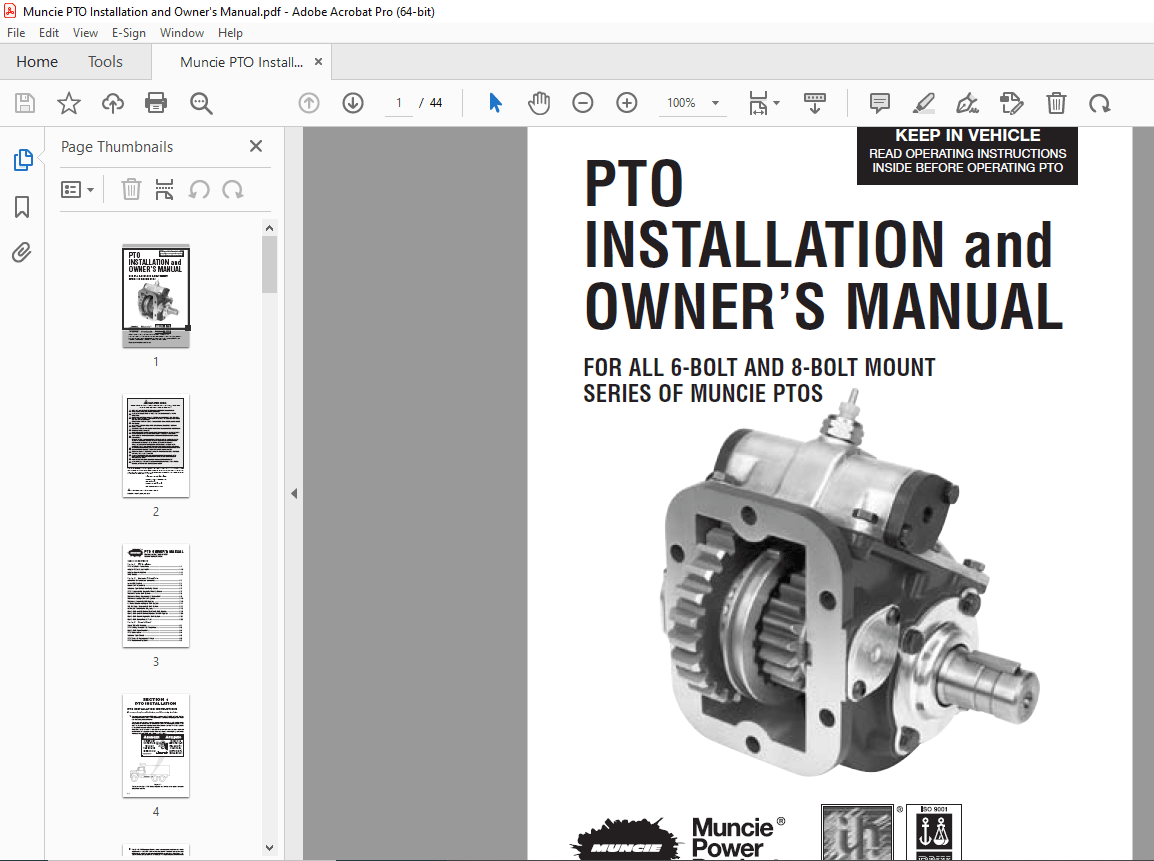The width and height of the screenshot is (1154, 861).
Task: Click the Print file icon
Action: tap(156, 103)
